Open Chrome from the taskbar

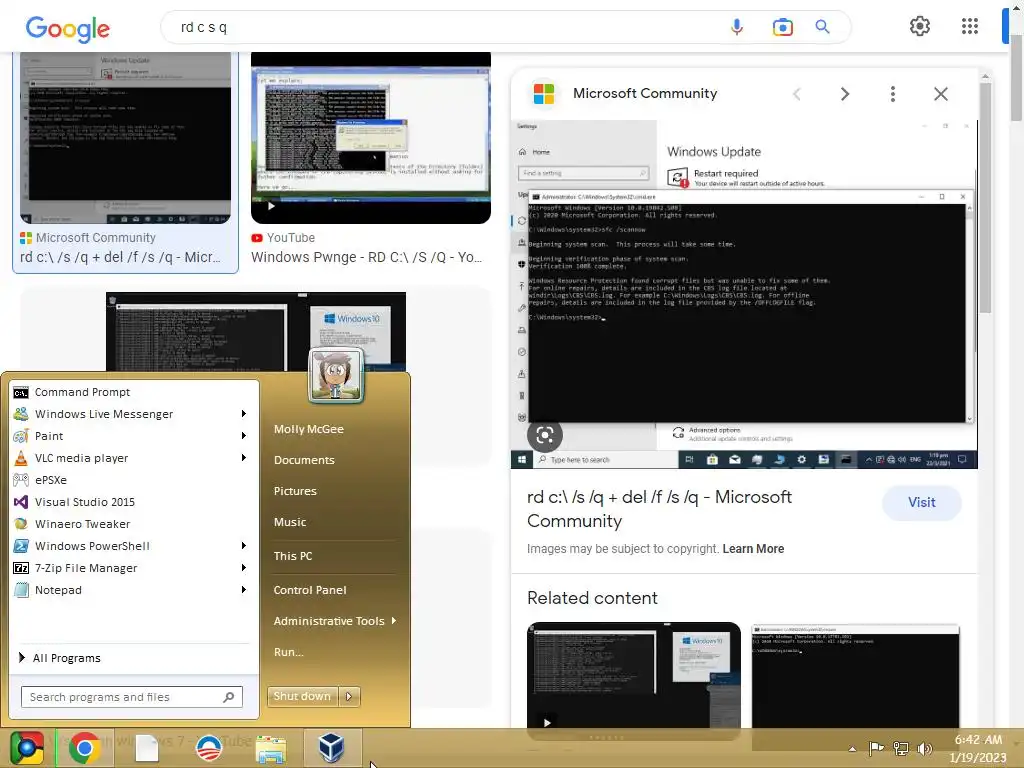84,748
